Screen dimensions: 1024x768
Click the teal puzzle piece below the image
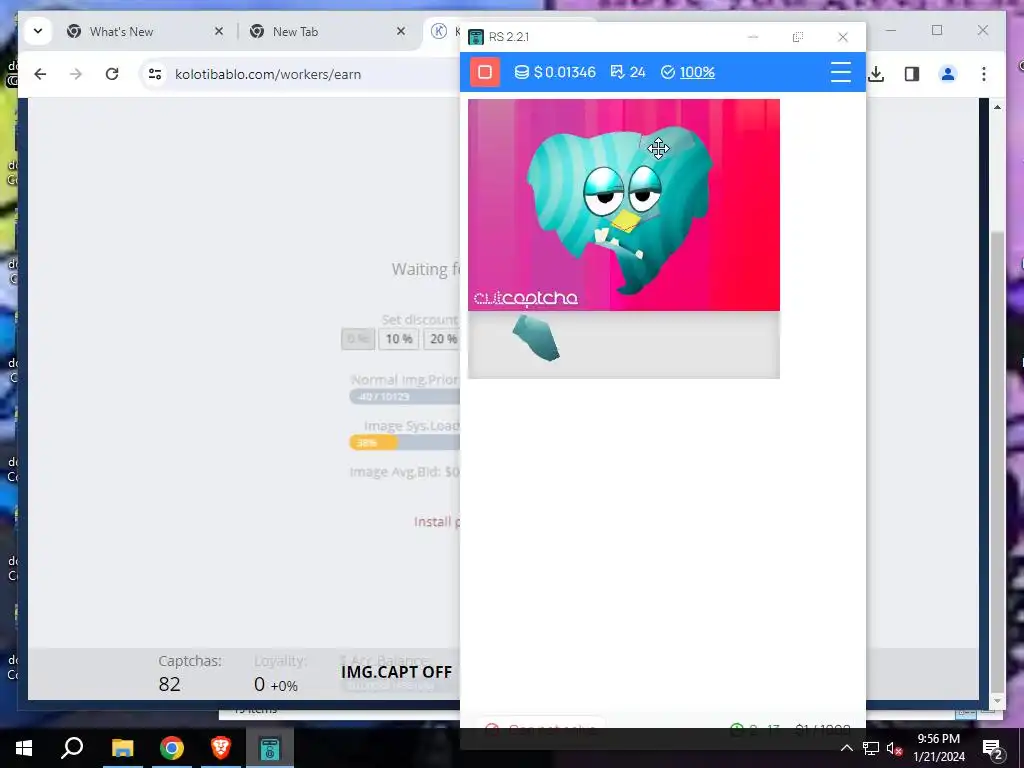(536, 338)
